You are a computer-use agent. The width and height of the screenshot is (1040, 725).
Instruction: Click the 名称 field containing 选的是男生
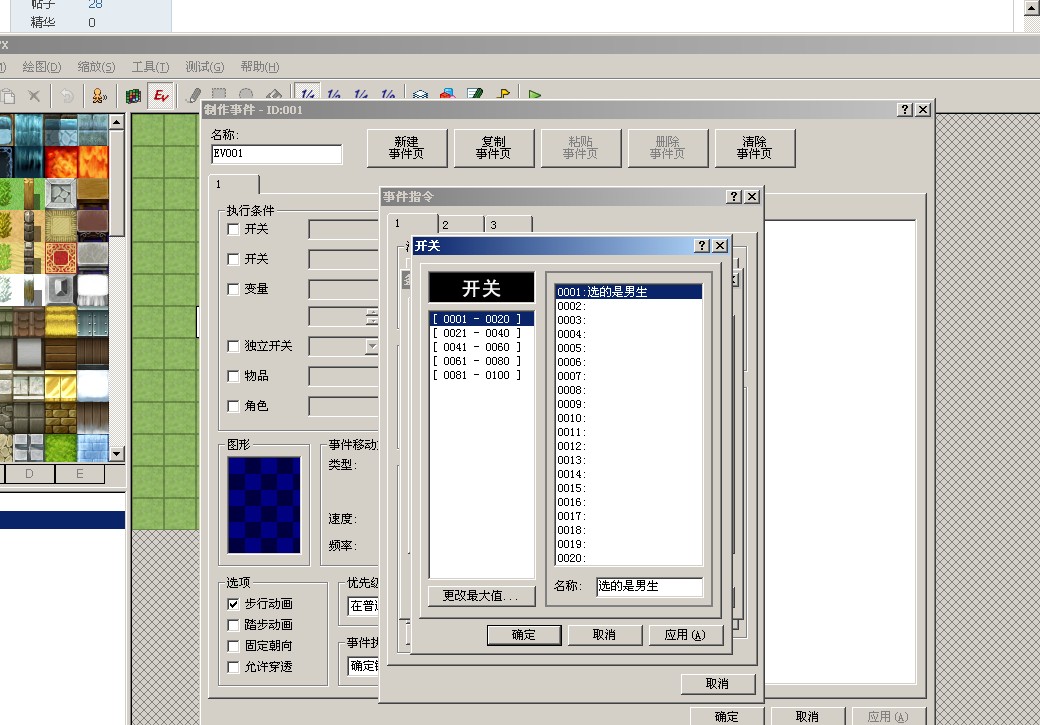click(x=649, y=586)
